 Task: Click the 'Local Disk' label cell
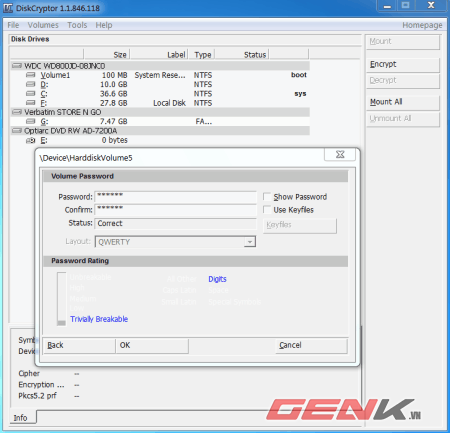pos(169,103)
